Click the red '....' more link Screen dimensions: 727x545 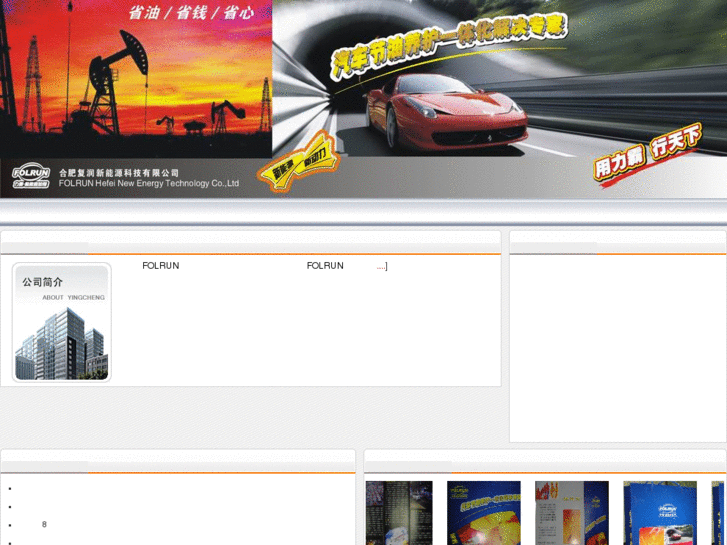coord(381,267)
